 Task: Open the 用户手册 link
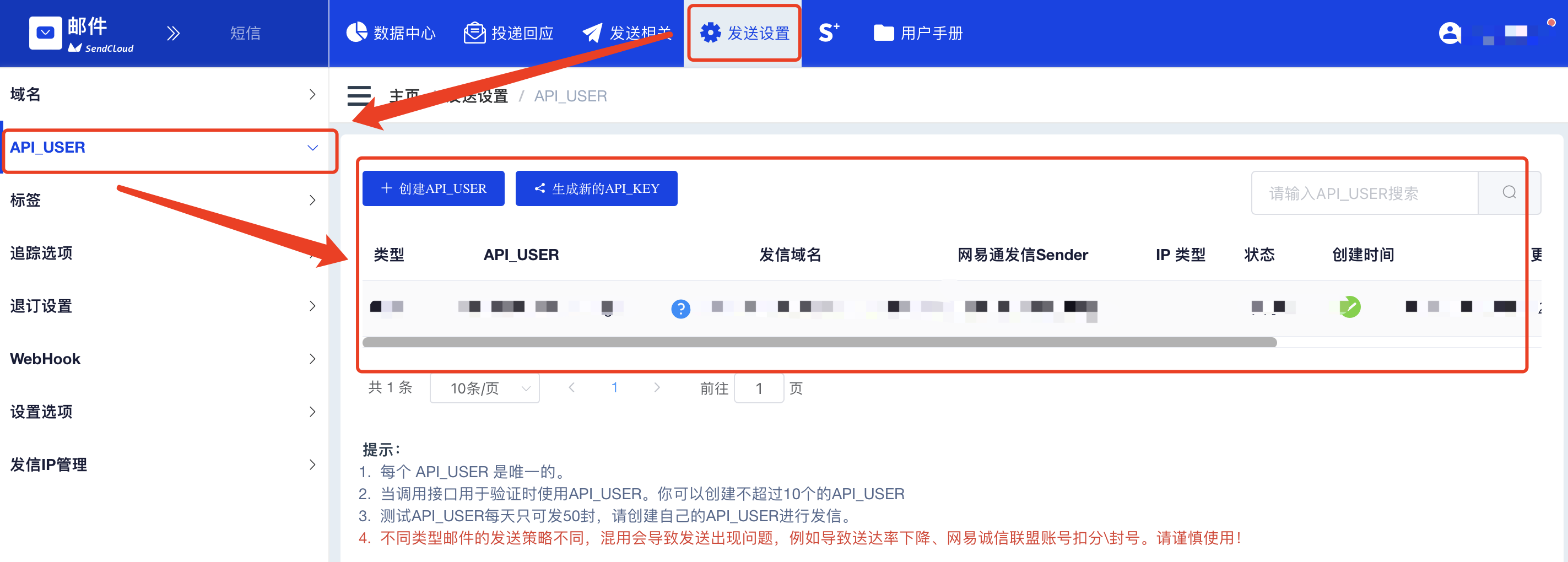pyautogui.click(x=918, y=33)
